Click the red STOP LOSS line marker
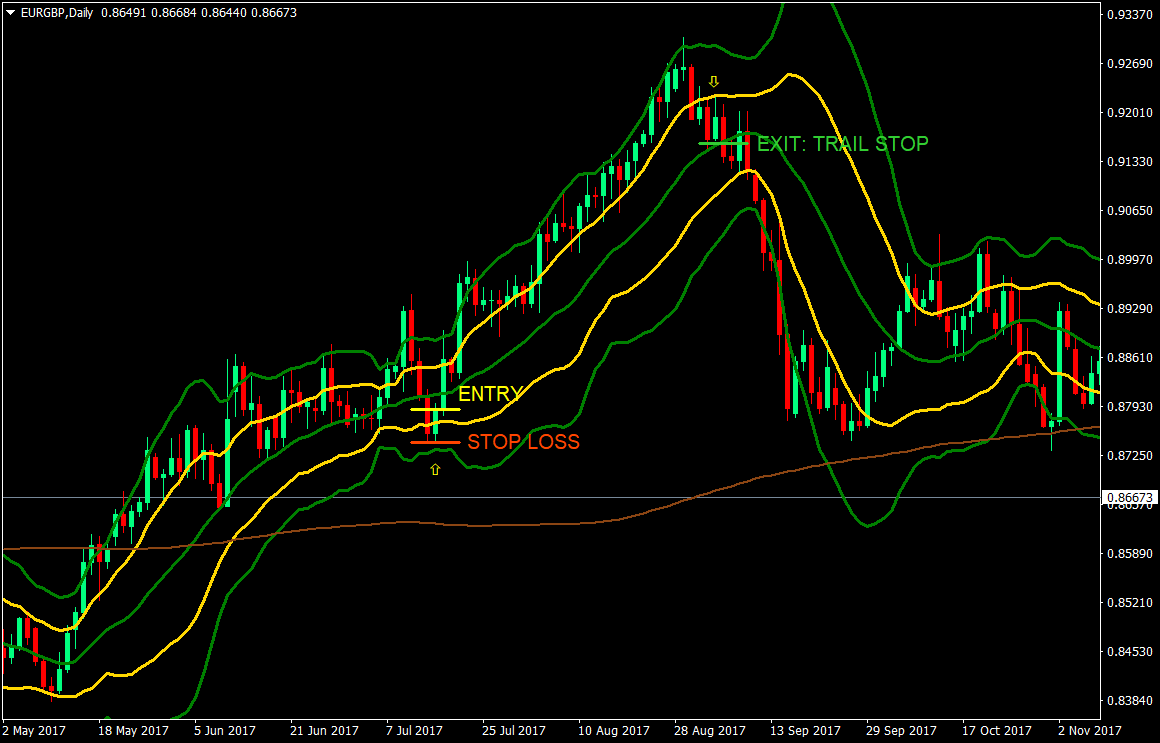 pyautogui.click(x=435, y=441)
